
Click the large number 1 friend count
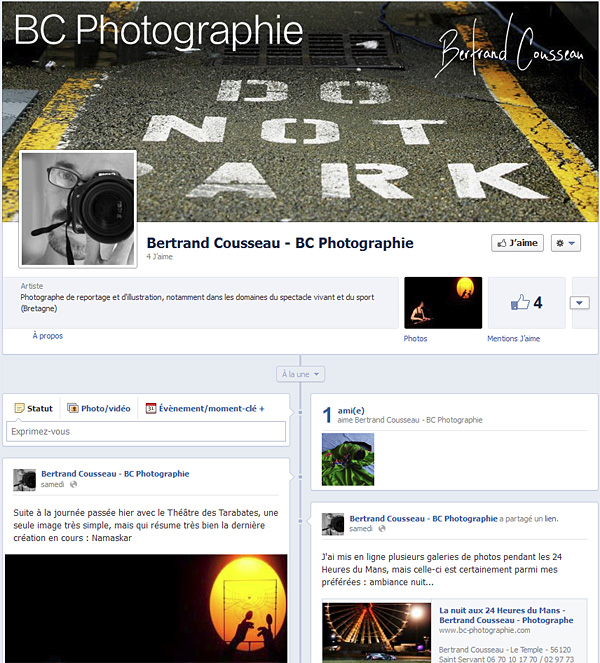[x=327, y=415]
